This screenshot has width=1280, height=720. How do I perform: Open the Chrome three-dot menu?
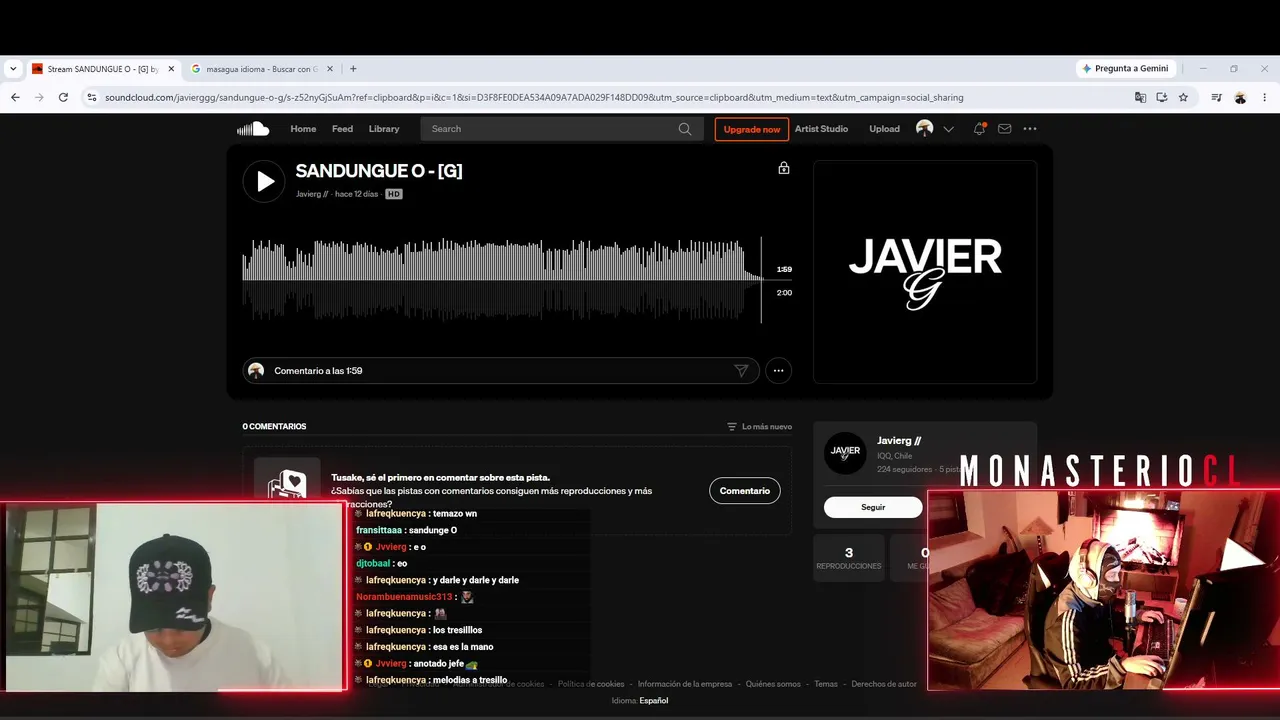[x=1265, y=98]
